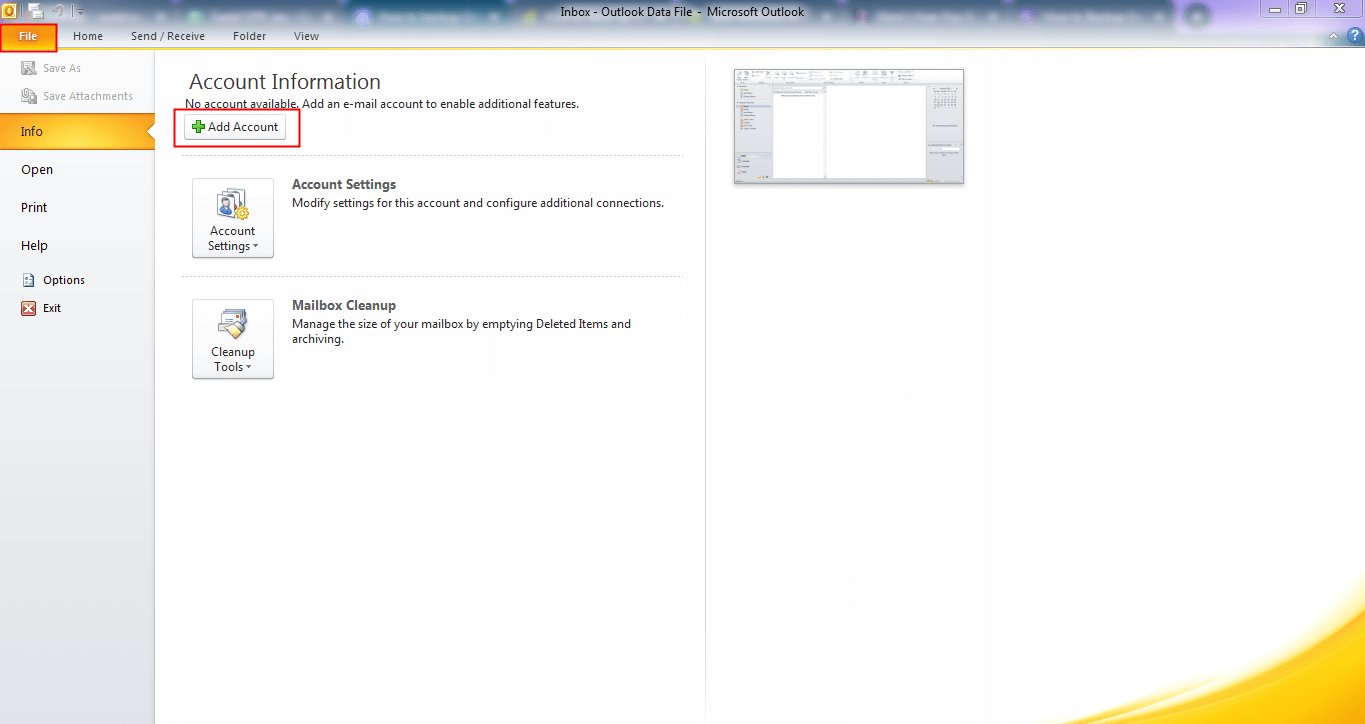This screenshot has height=724, width=1365.
Task: Switch to the Send / Receive tab
Action: tap(168, 36)
